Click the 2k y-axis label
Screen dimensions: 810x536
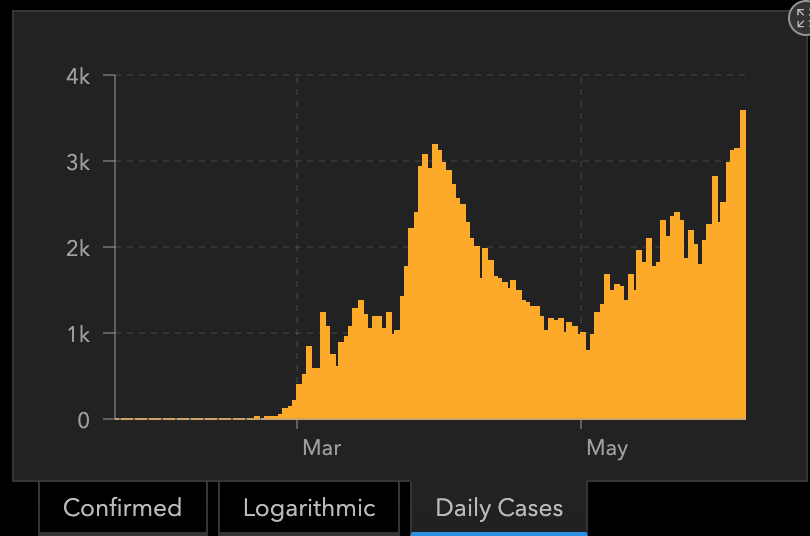click(78, 248)
